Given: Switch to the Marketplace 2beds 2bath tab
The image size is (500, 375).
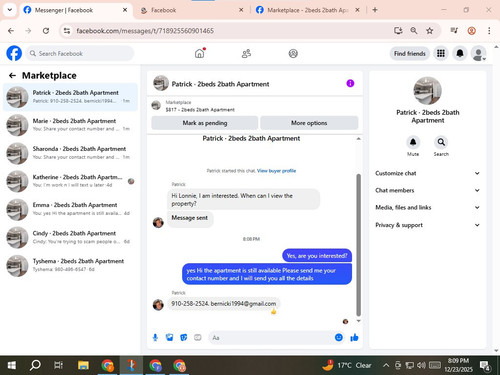Looking at the screenshot, I should click(x=307, y=10).
